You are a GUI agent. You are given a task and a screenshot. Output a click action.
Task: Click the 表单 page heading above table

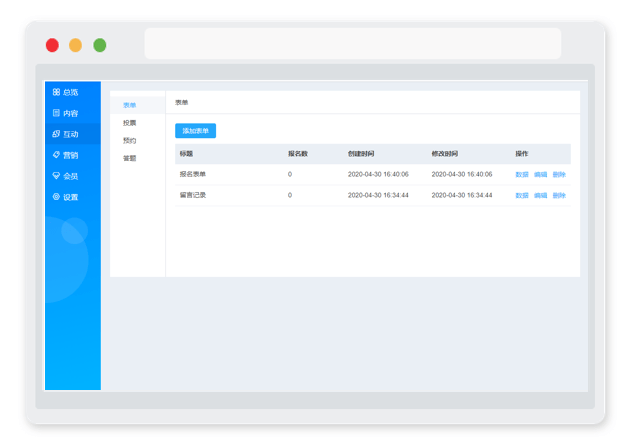182,102
